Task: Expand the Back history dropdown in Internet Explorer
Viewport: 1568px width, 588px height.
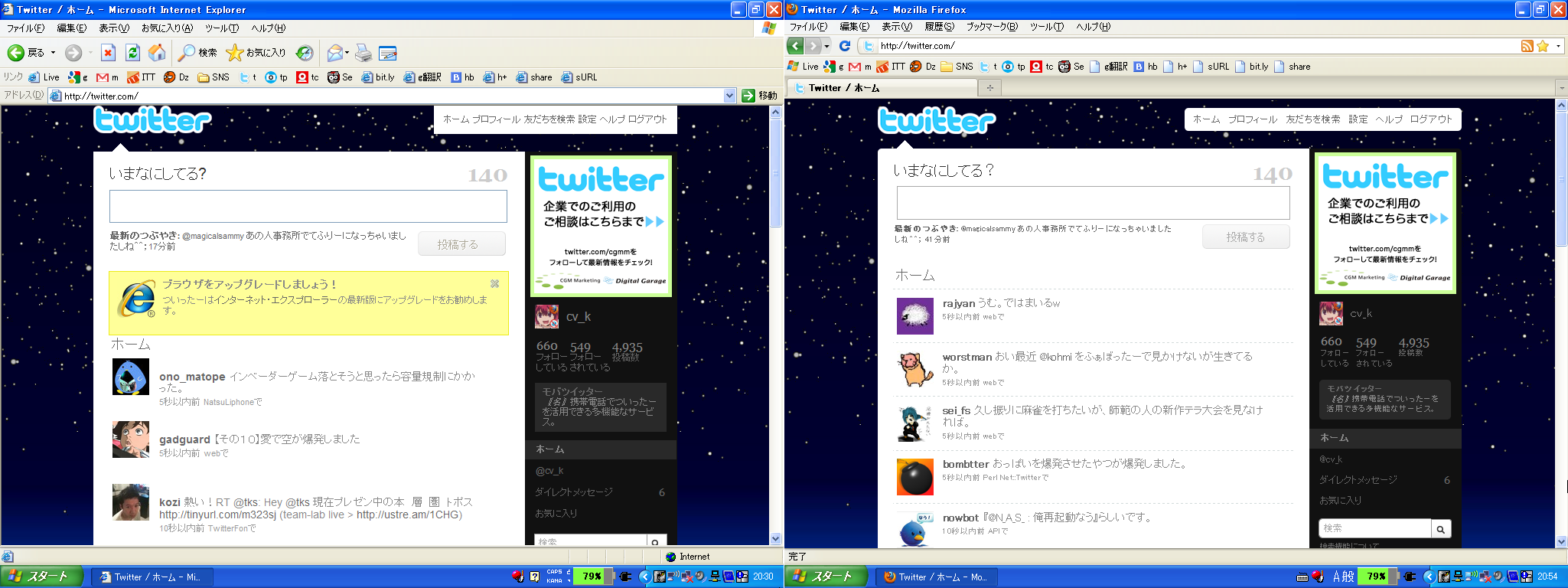Action: coord(53,53)
